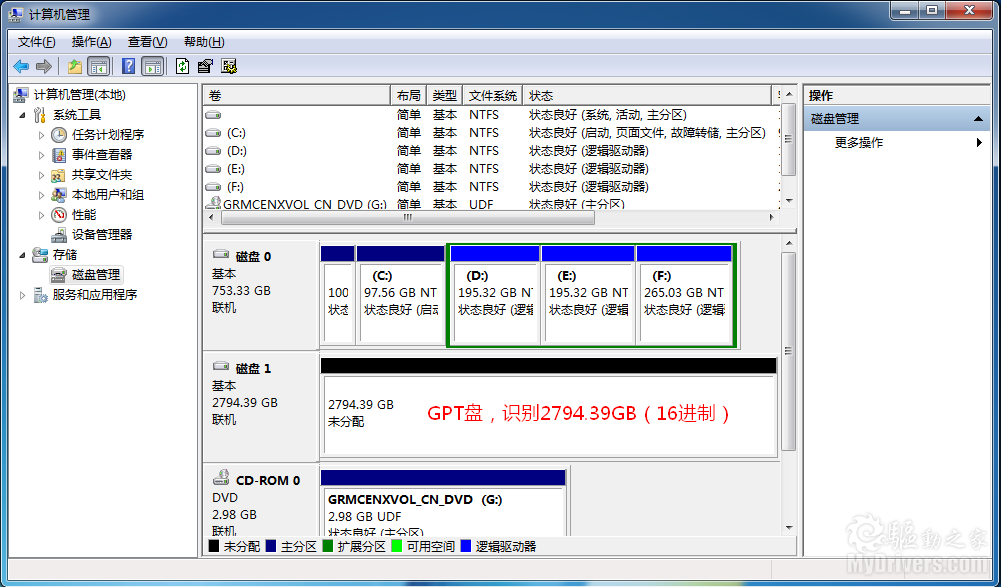Open the 查看(V) menu
This screenshot has width=1001, height=587.
tap(147, 42)
